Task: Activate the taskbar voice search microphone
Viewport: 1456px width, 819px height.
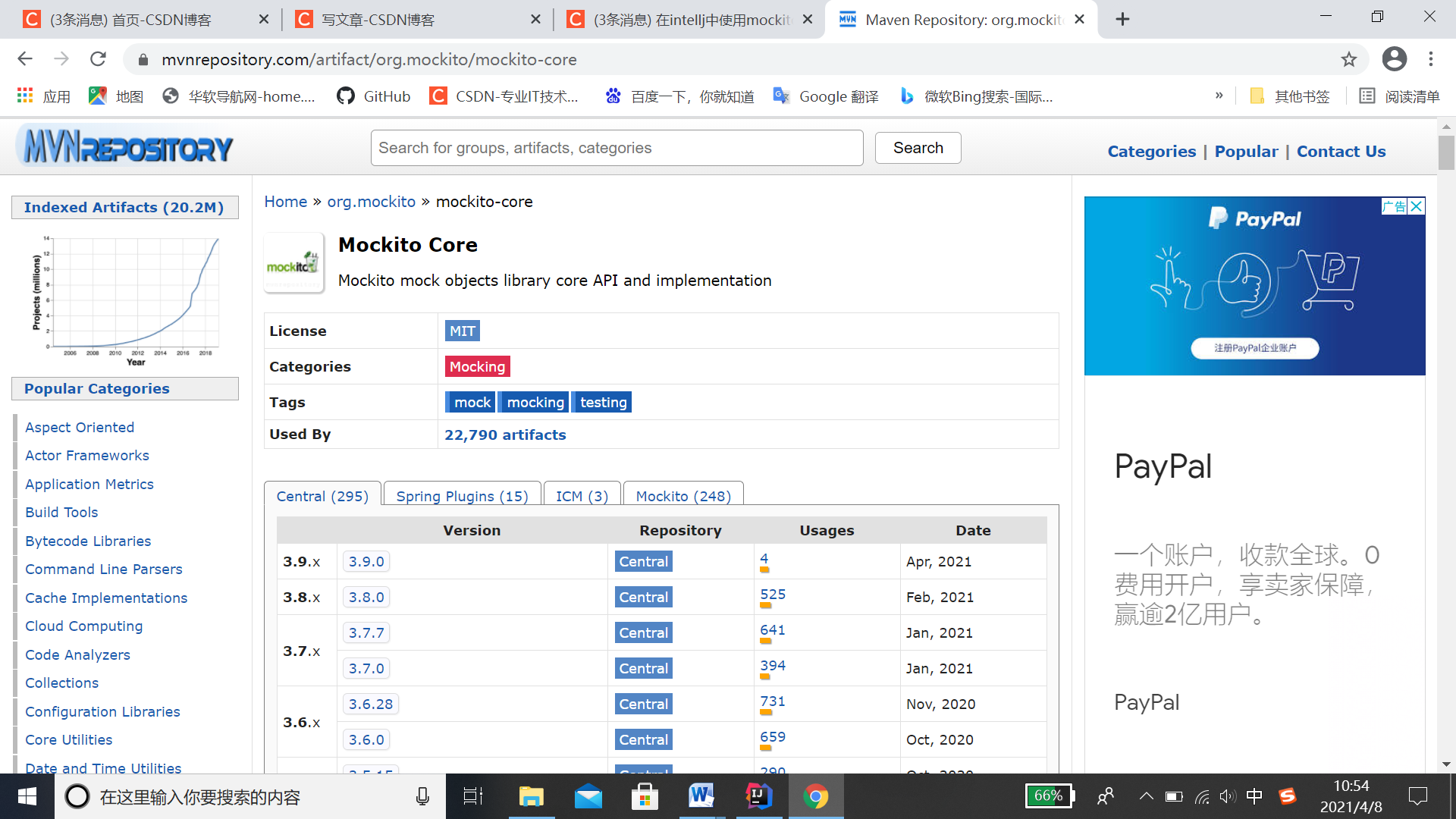Action: tap(422, 796)
